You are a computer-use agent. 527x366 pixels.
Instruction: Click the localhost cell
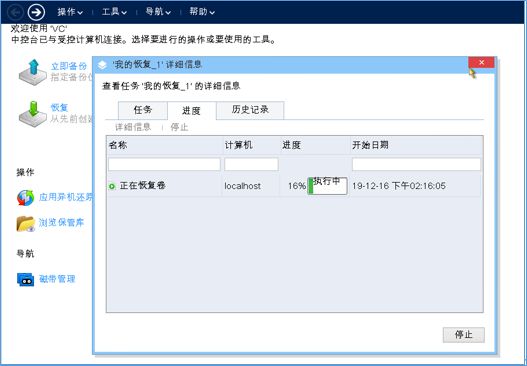click(243, 186)
